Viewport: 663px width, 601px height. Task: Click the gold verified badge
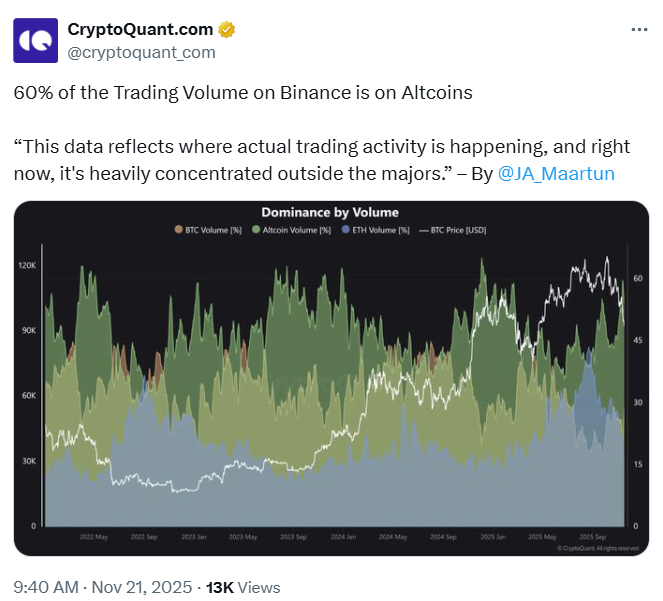pyautogui.click(x=227, y=29)
